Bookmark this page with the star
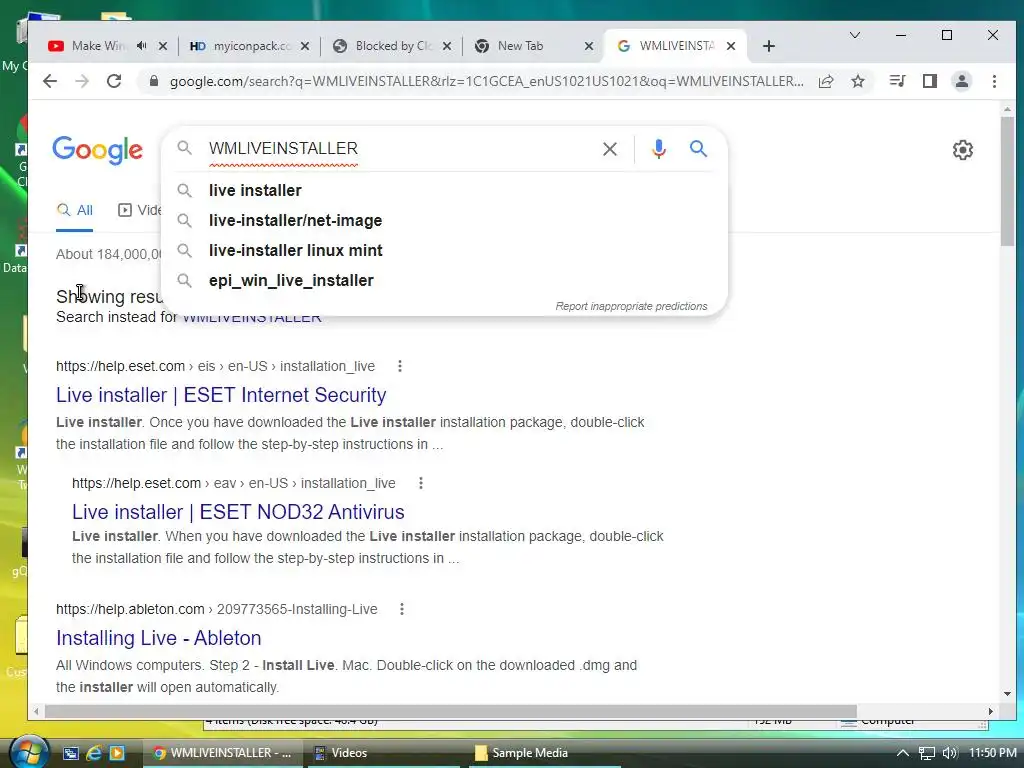The height and width of the screenshot is (768, 1024). [858, 81]
